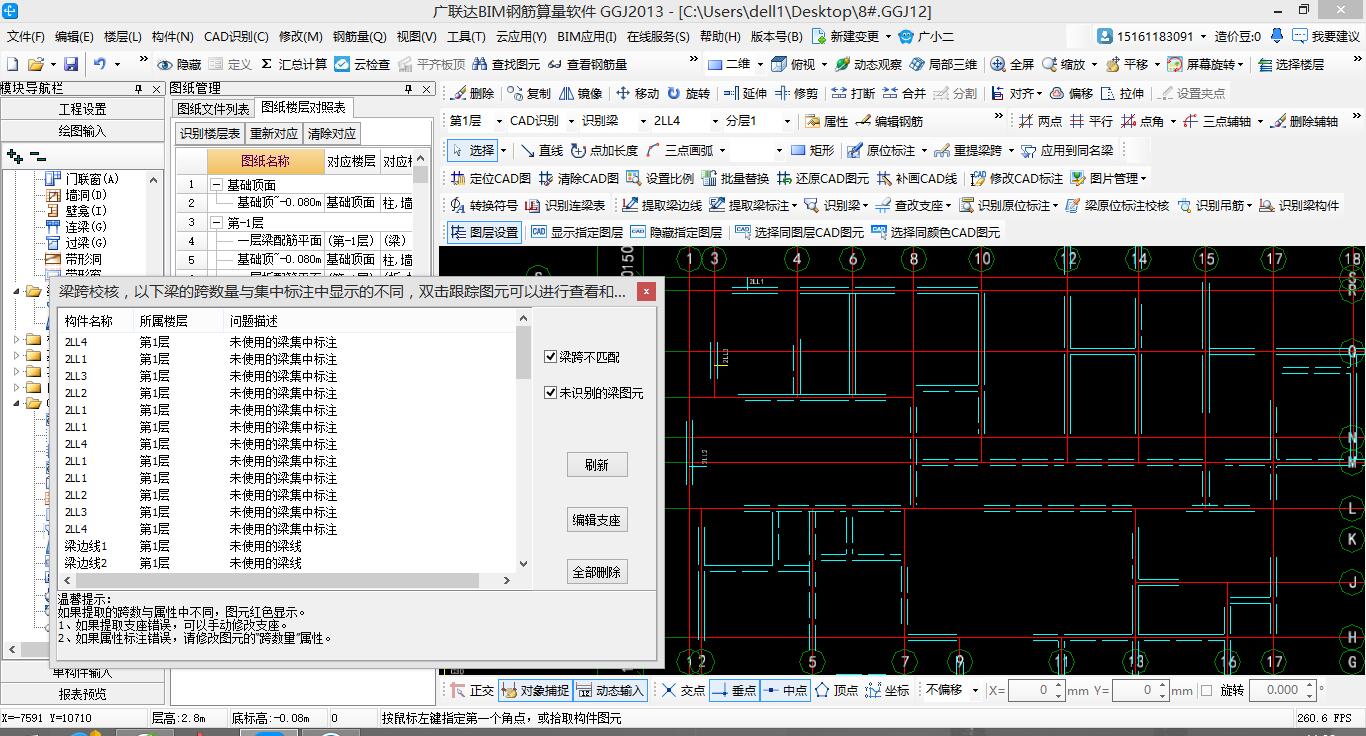Enable Dynamic Observation (动态观察)
Viewport: 1366px width, 736px height.
pos(867,64)
